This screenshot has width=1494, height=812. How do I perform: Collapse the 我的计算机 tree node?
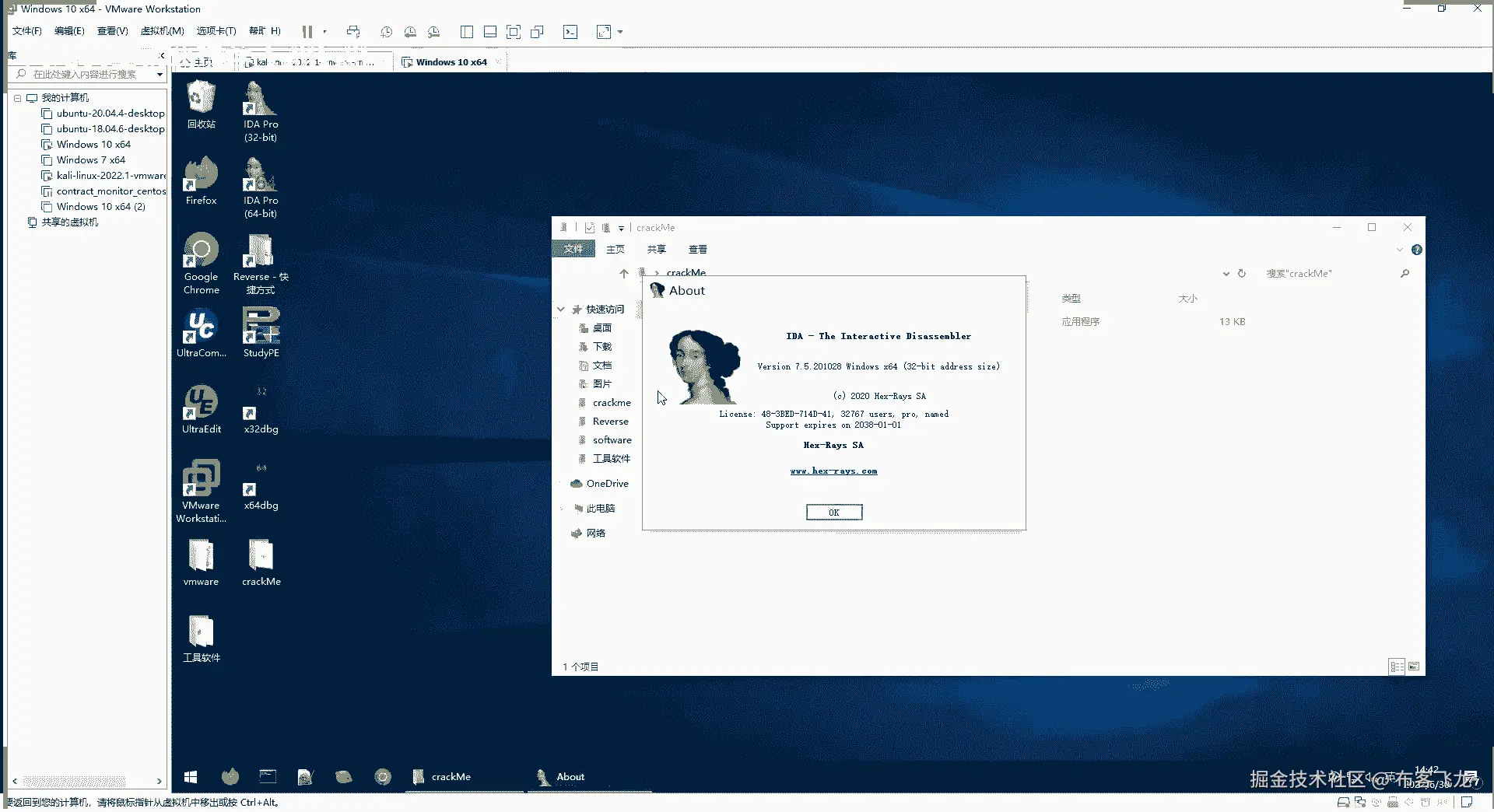17,98
